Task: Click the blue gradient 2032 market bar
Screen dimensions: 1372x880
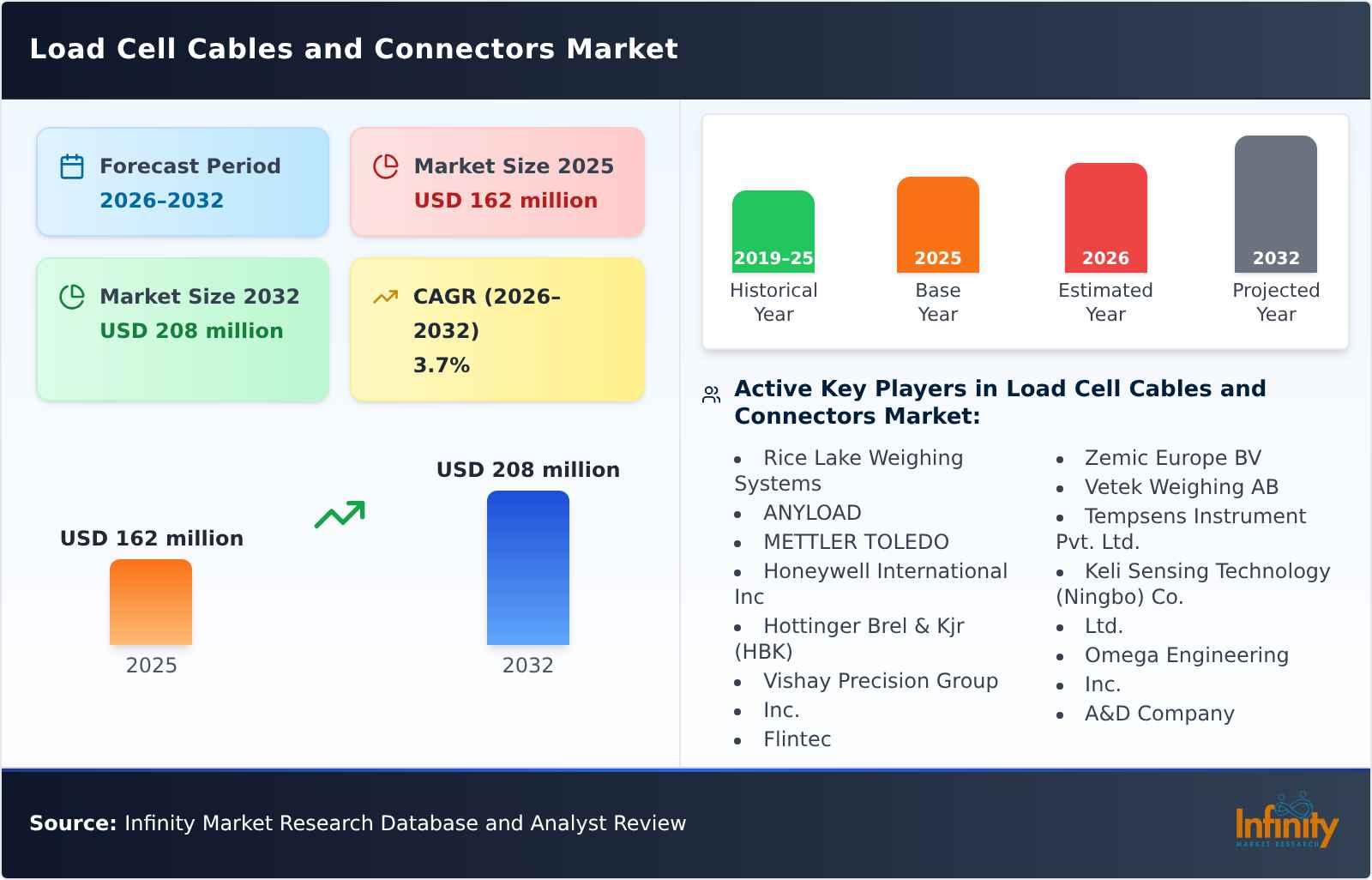Action: pos(528,568)
